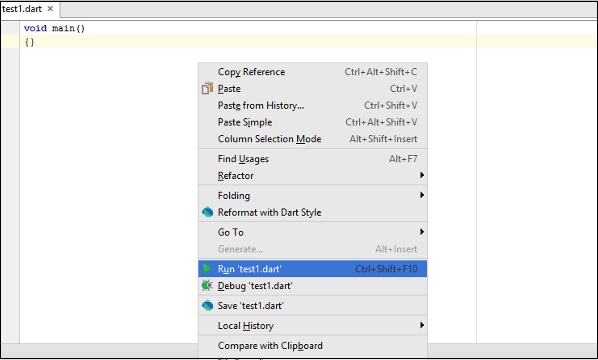Choose Copy Reference from the context menu
Image resolution: width=598 pixels, height=360 pixels.
(313, 72)
